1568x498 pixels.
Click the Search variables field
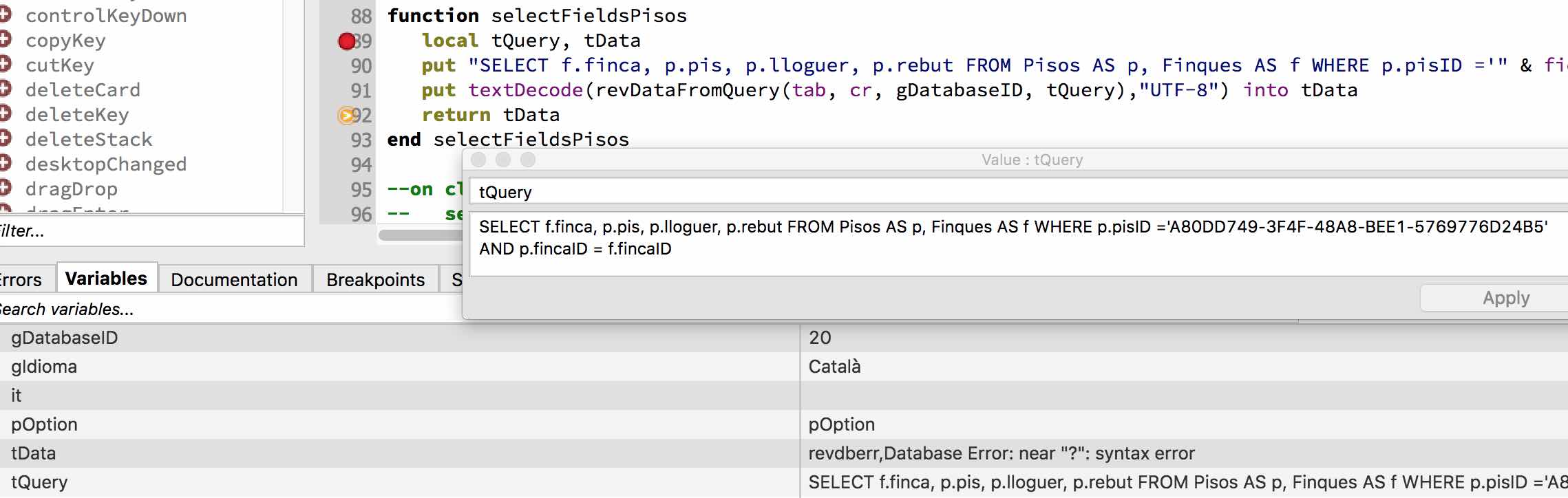[x=206, y=310]
